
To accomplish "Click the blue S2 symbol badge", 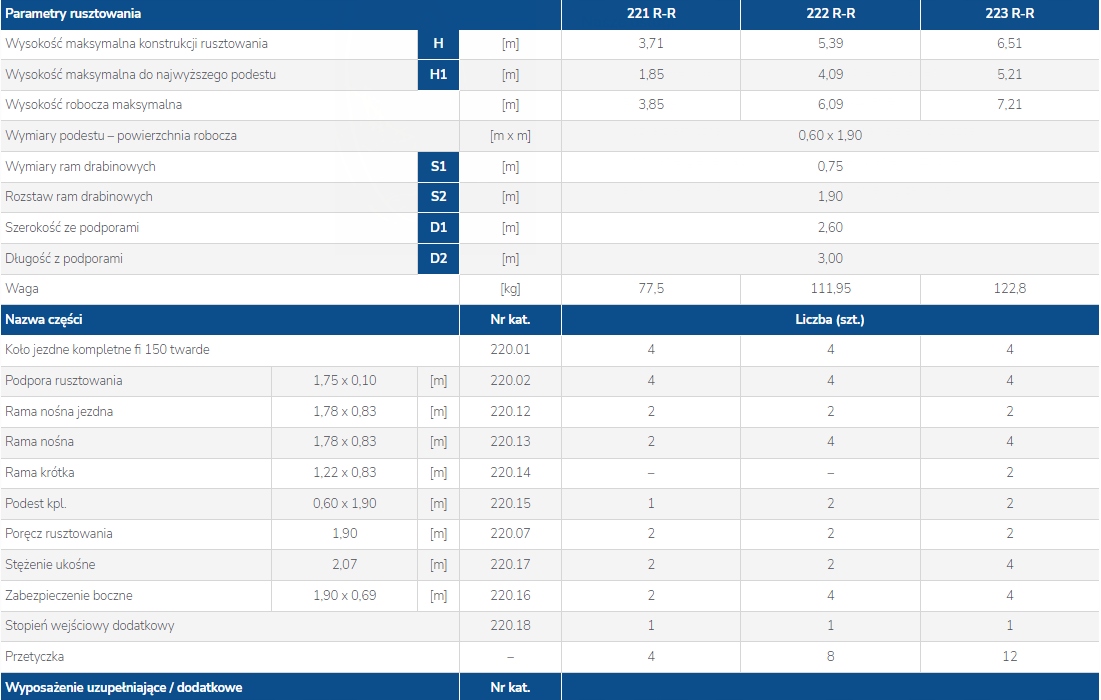I will tap(438, 197).
